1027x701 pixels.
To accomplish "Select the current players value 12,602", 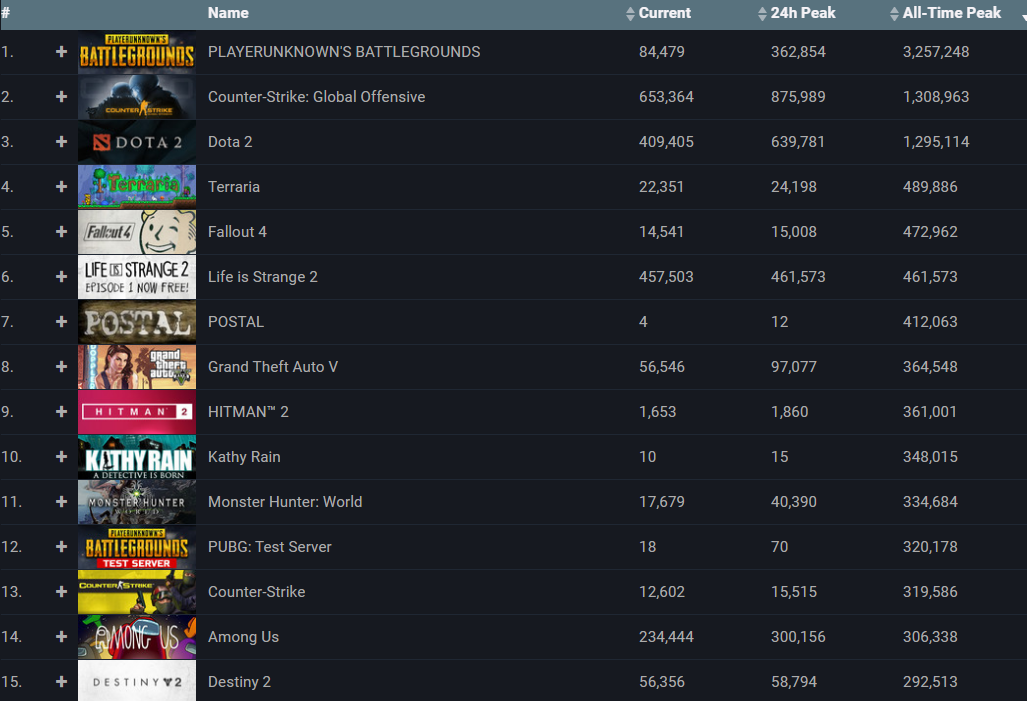I will click(662, 592).
